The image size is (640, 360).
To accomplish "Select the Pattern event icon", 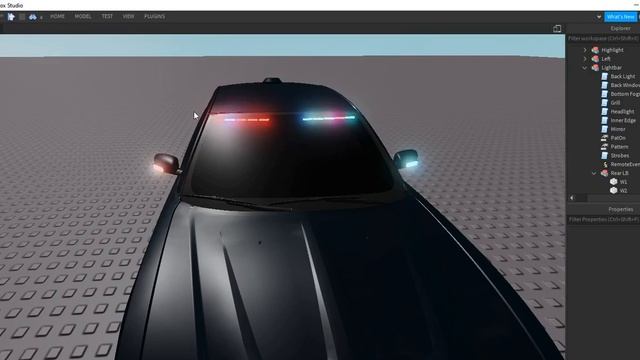I will tap(604, 147).
